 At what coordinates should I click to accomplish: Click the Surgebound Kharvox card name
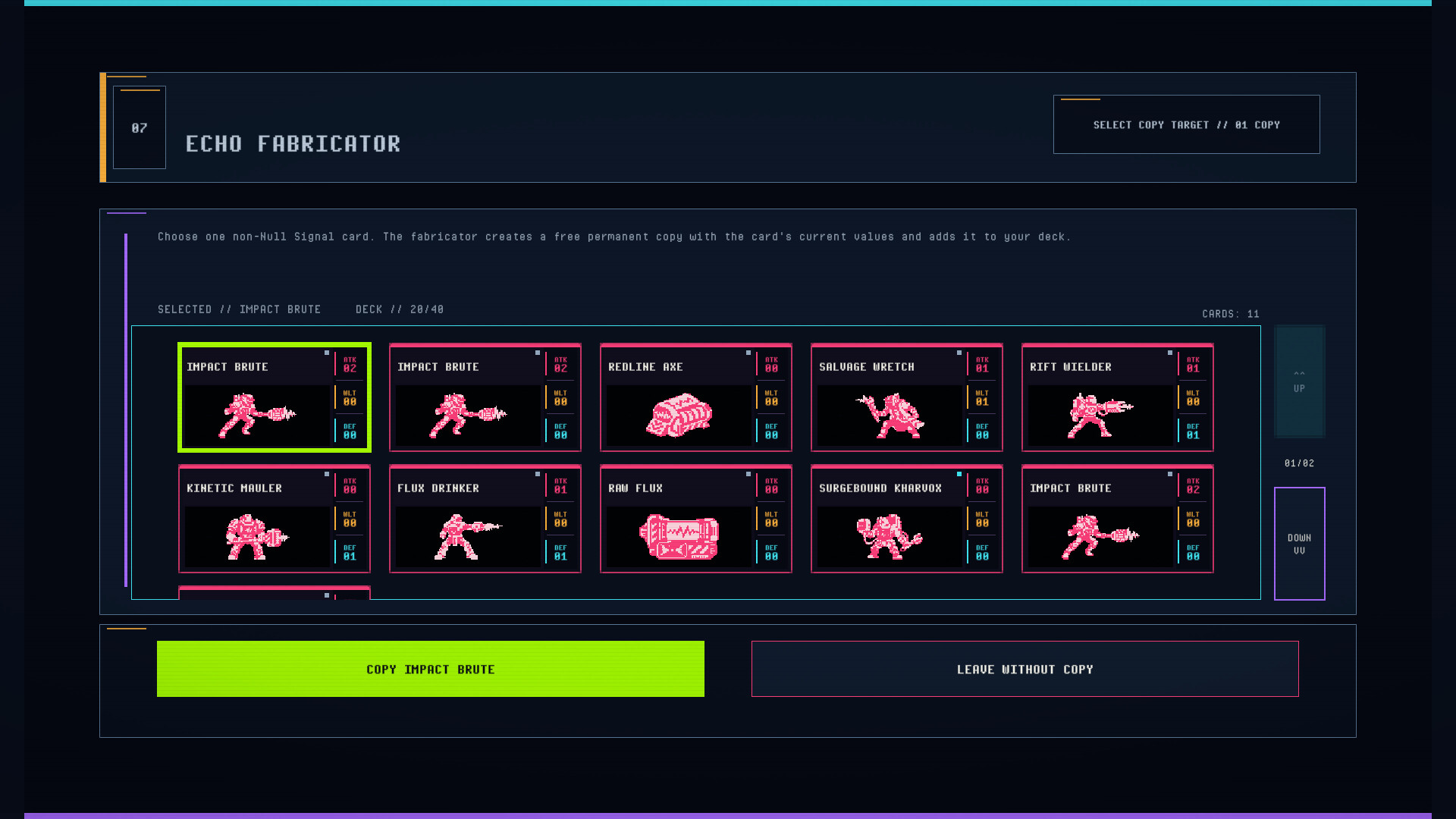pos(880,488)
